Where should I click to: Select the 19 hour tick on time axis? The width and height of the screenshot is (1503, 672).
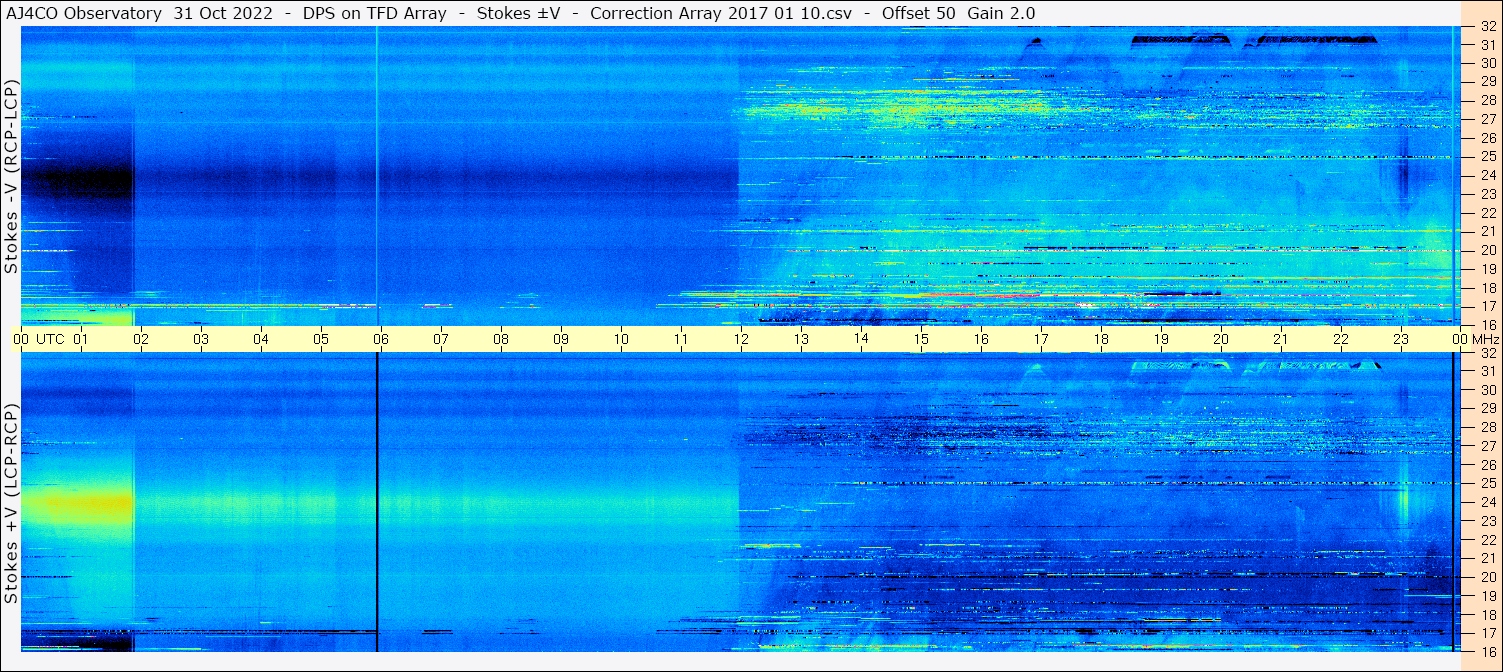[1161, 339]
